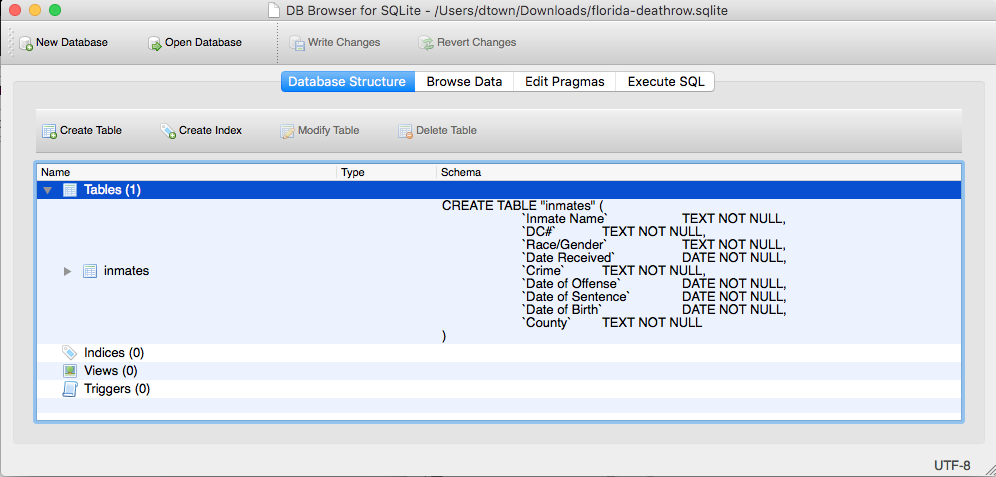Click the Triggers scroll icon
Viewport: 996px width, 477px height.
(x=70, y=389)
